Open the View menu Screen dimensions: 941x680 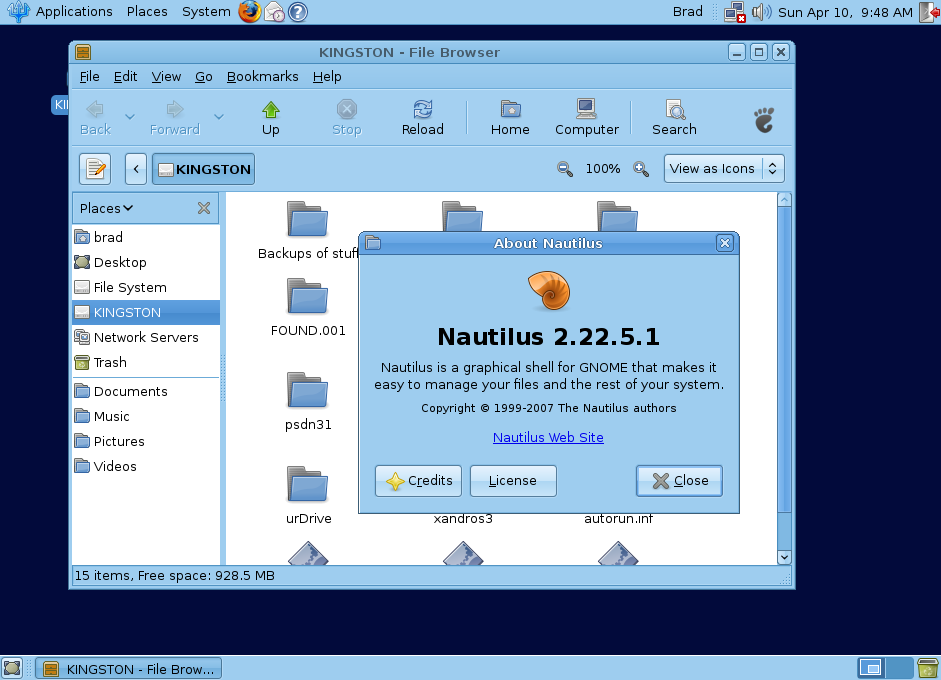[166, 77]
